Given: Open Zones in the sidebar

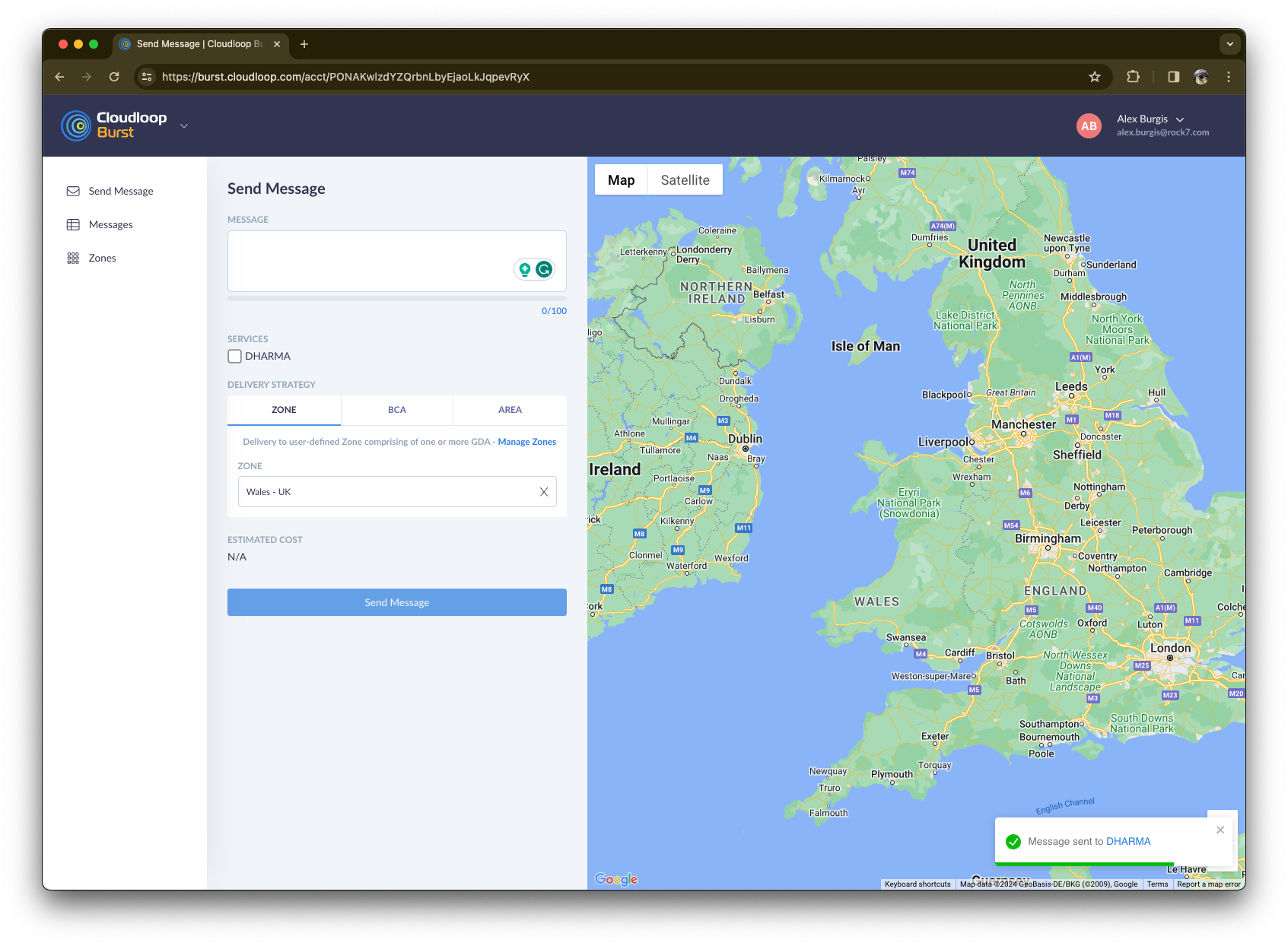Looking at the screenshot, I should tap(102, 258).
